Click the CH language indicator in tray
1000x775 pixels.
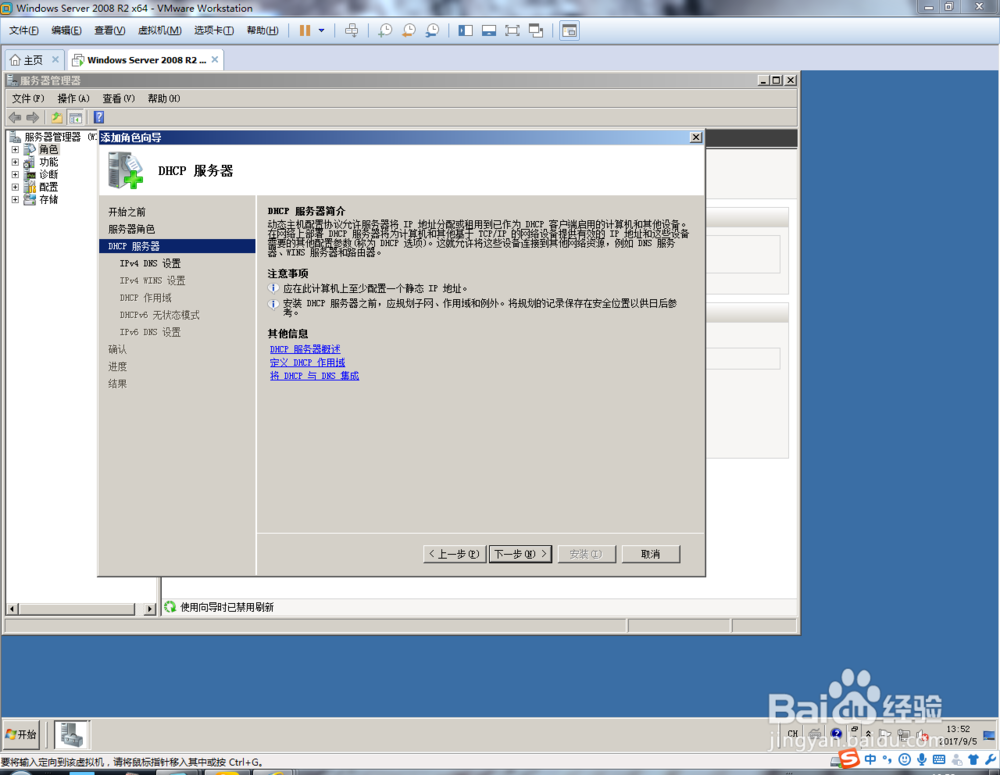point(793,734)
